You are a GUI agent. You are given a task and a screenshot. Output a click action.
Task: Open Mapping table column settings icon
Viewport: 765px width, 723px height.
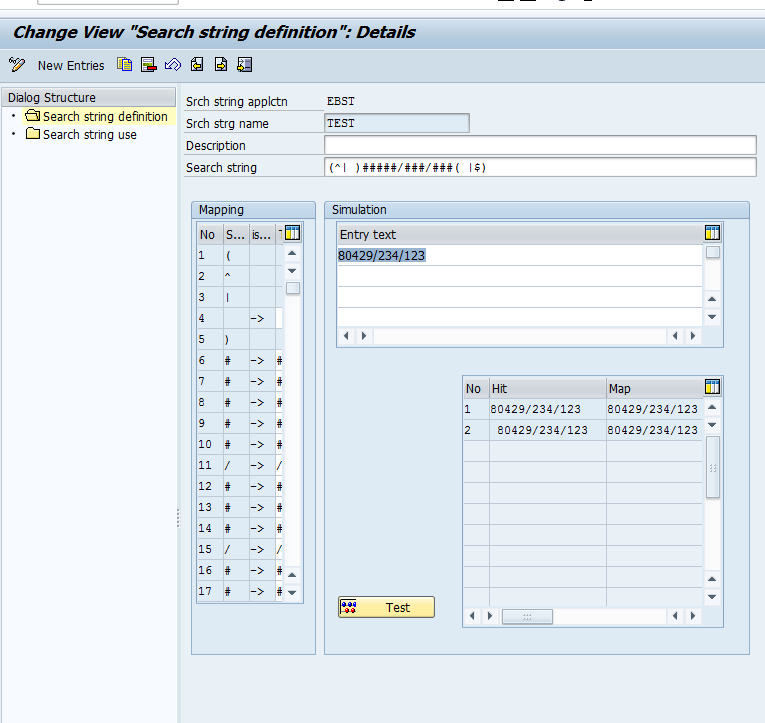292,233
